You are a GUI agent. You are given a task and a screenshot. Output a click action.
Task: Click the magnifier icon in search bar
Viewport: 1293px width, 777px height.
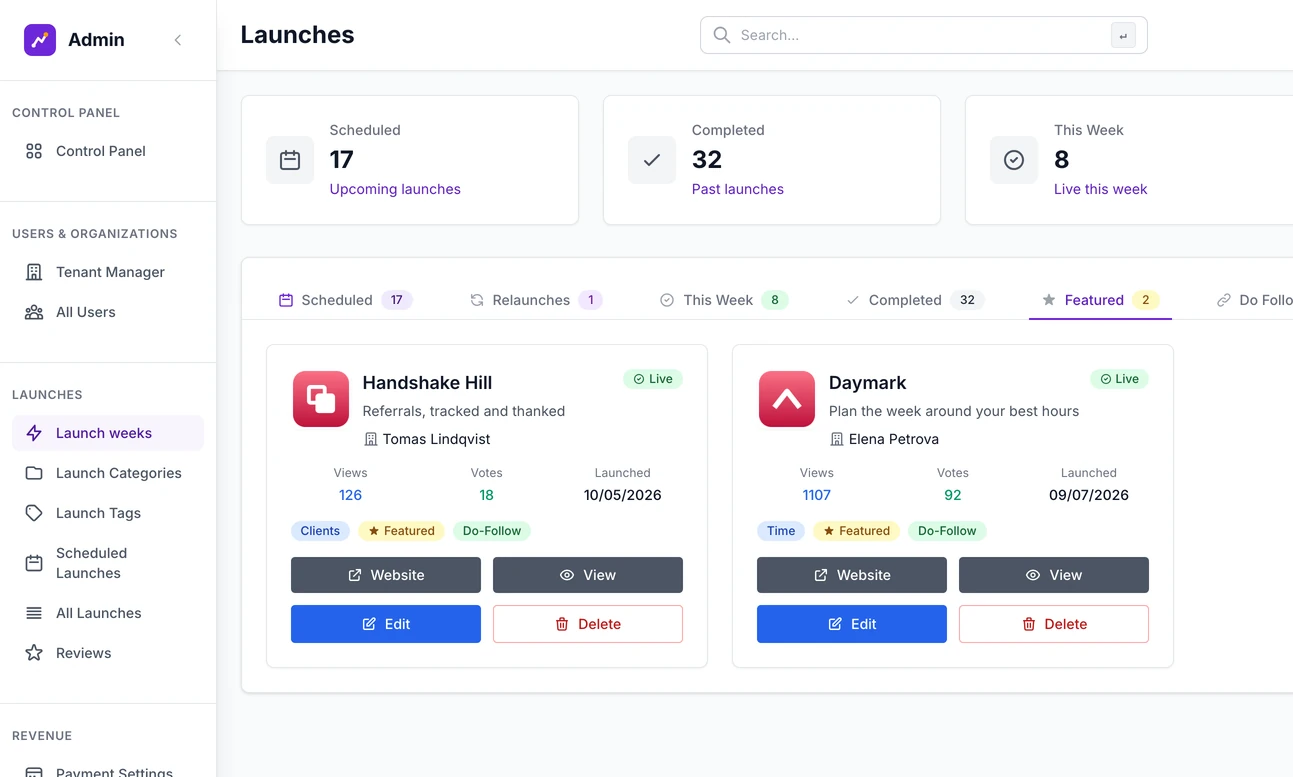pyautogui.click(x=722, y=35)
